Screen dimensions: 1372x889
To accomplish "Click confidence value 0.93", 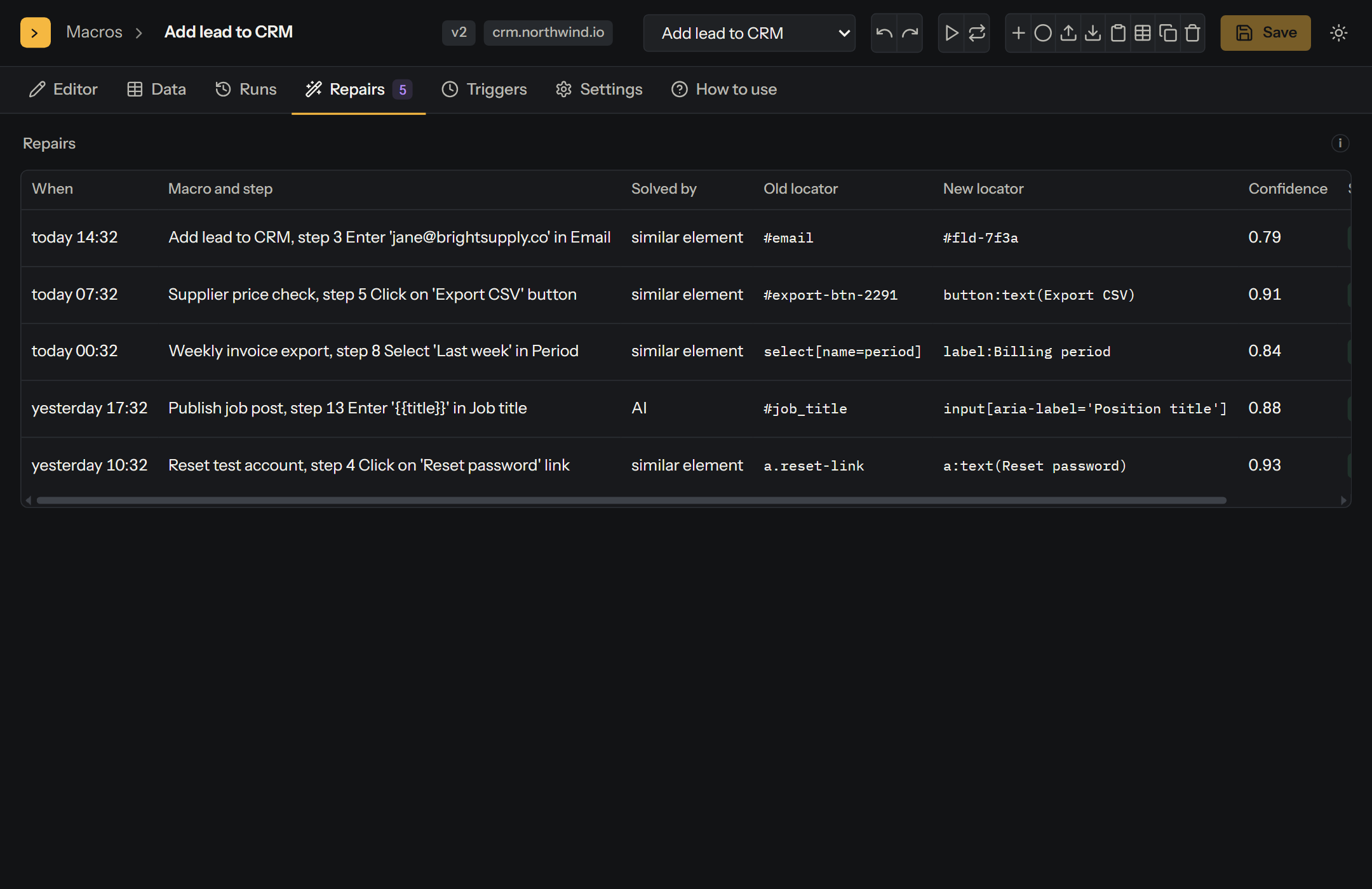I will 1265,465.
